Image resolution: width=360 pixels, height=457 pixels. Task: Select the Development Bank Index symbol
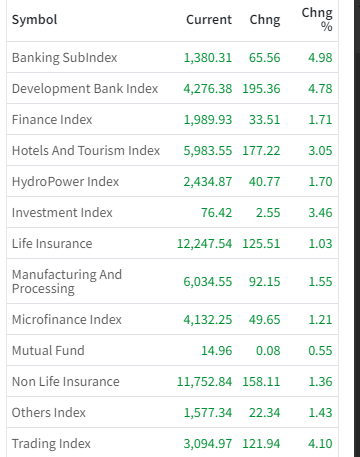click(85, 89)
